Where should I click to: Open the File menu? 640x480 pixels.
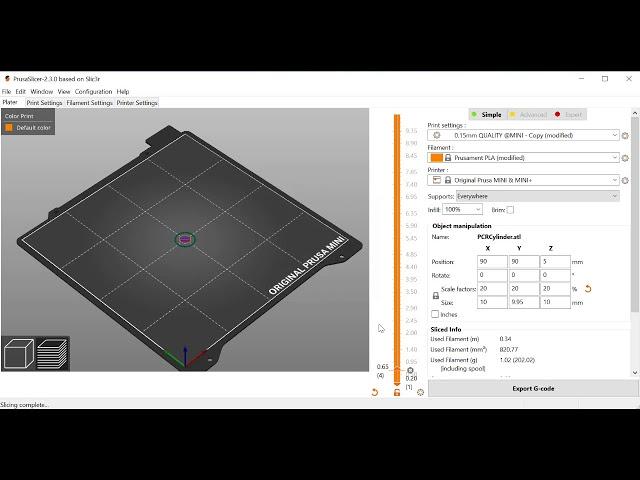(x=7, y=91)
